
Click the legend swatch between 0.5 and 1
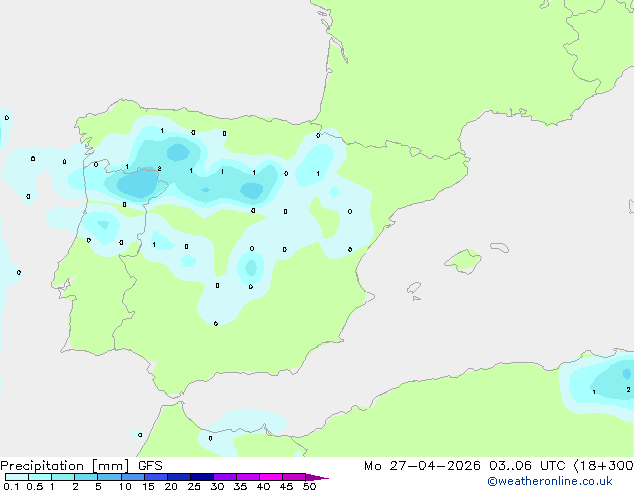tap(40, 477)
